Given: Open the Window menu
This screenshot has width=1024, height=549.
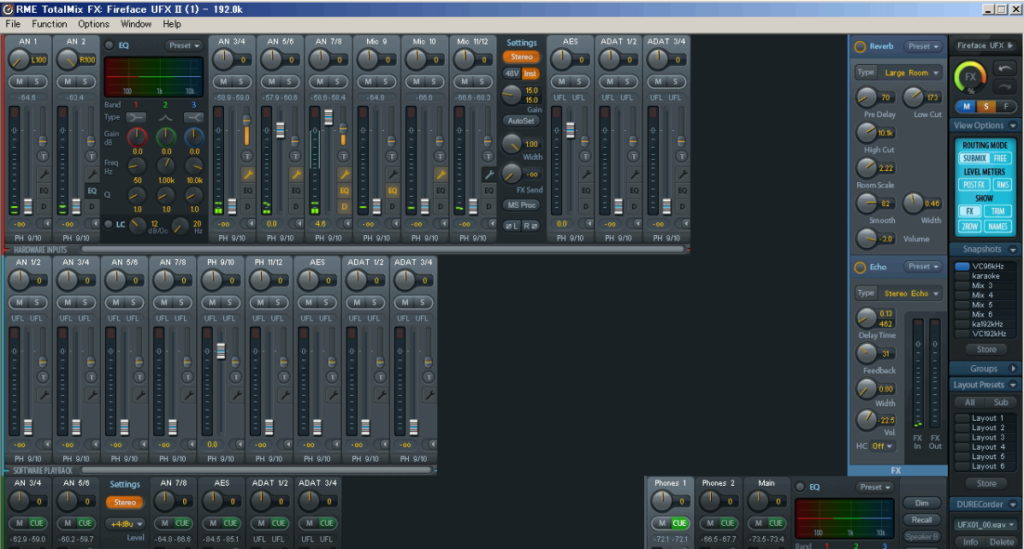Looking at the screenshot, I should [x=136, y=24].
